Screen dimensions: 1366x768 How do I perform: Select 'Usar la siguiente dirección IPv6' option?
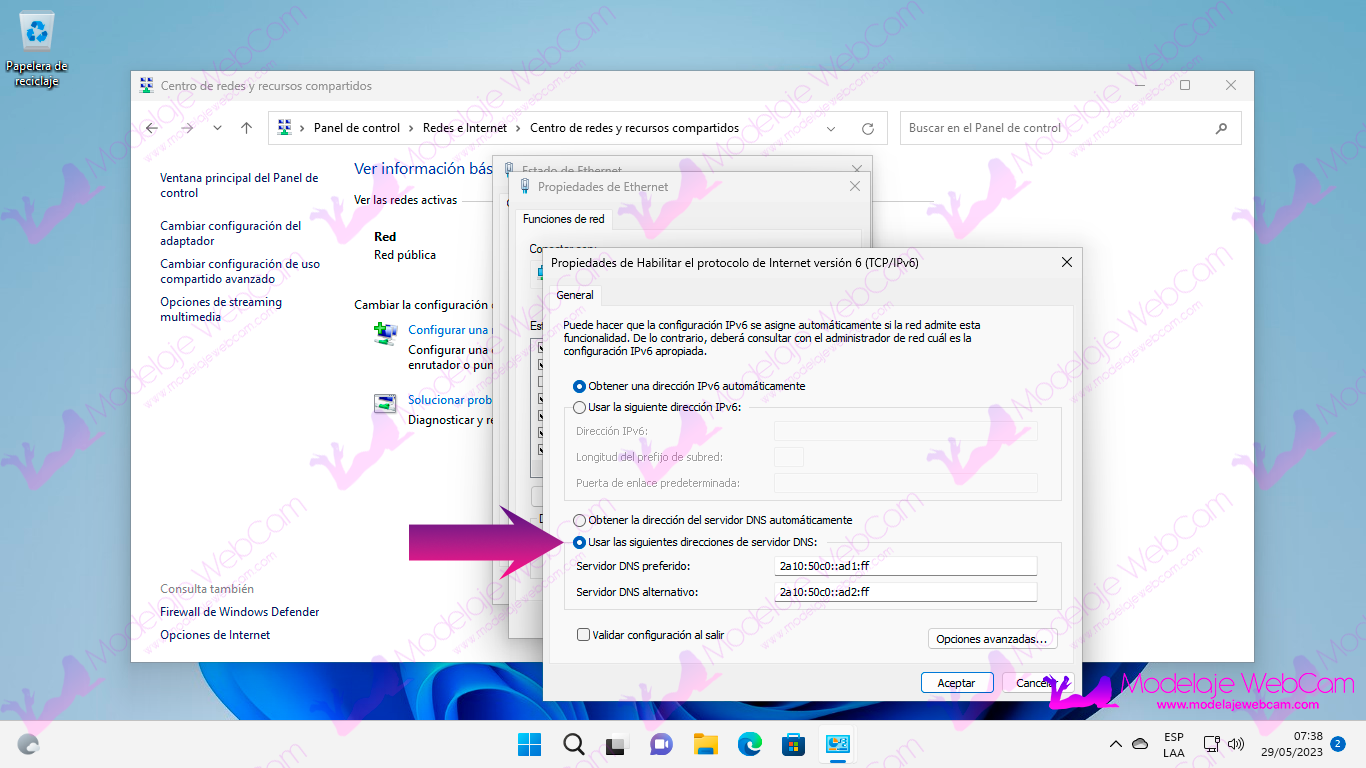580,408
